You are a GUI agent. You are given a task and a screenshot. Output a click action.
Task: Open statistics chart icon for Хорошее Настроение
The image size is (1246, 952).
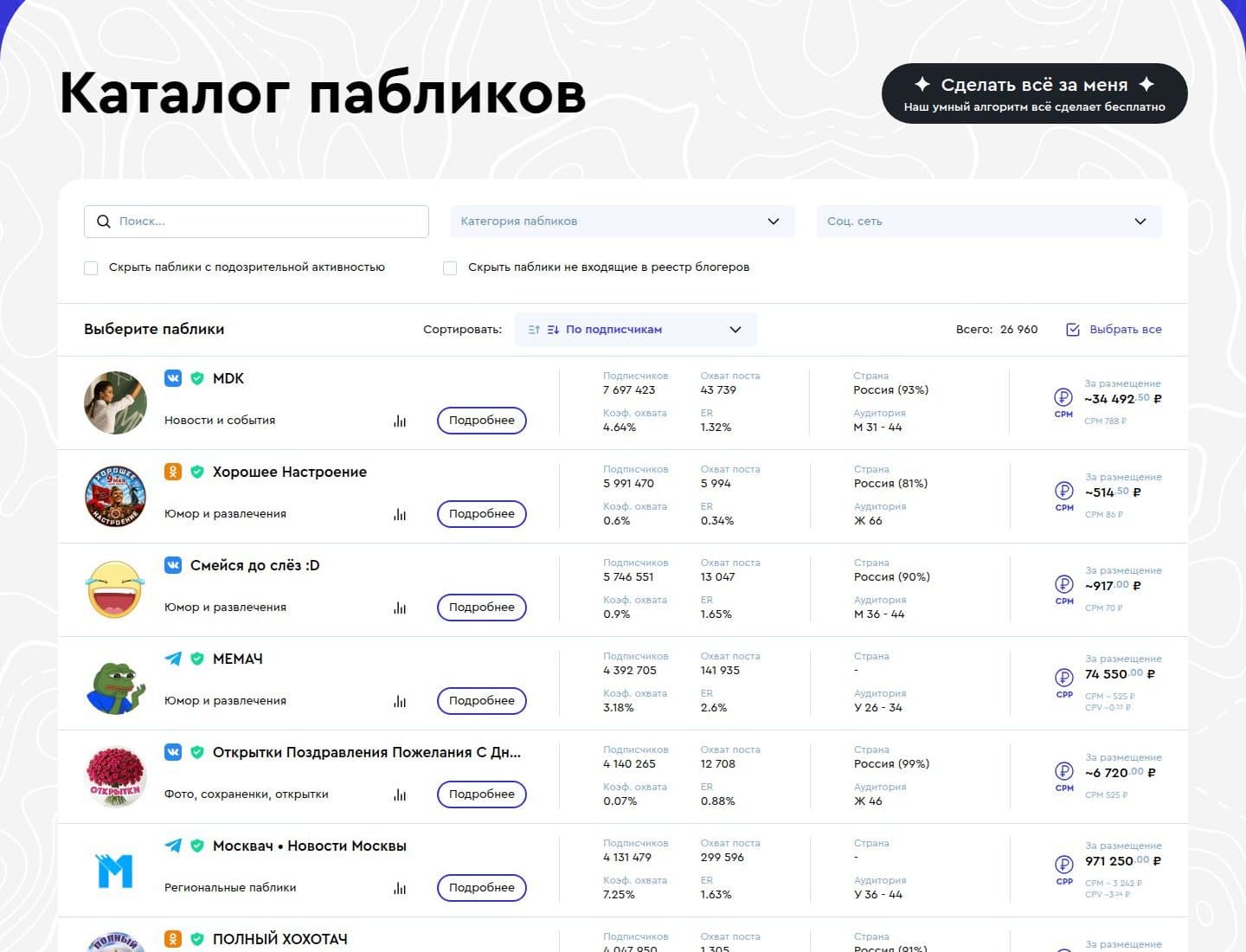(400, 514)
